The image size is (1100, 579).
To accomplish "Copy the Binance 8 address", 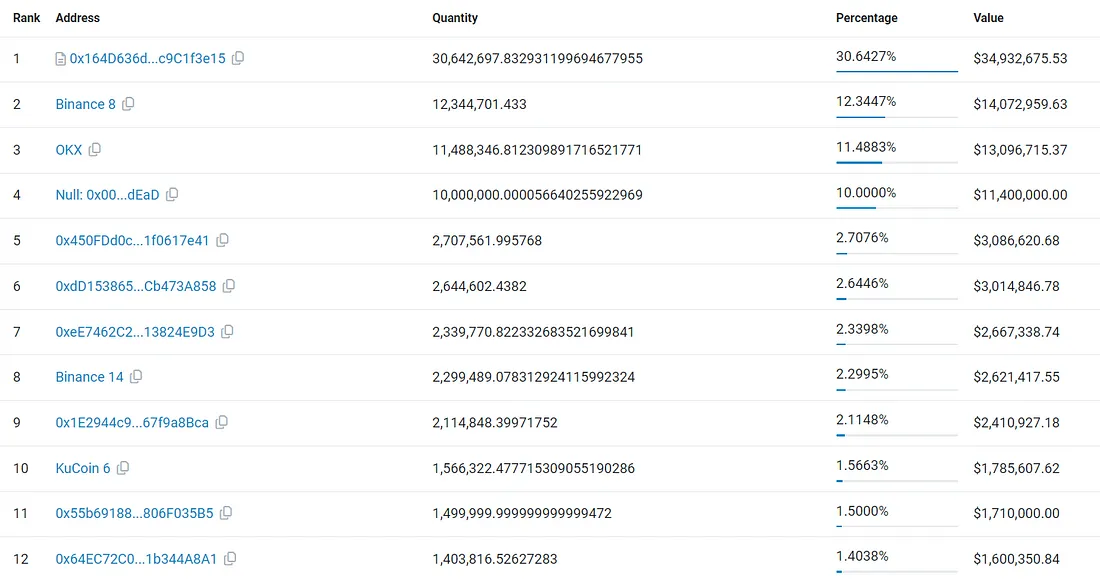I will point(128,104).
